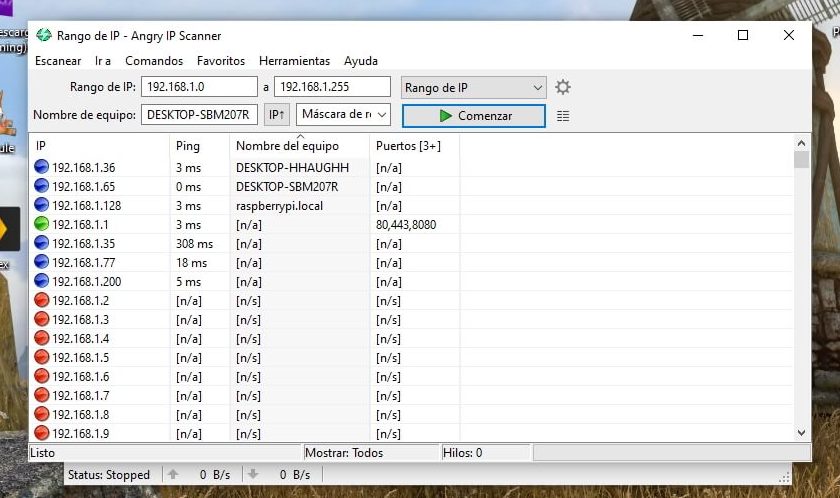Click Hilos: 0 in status bar

(x=462, y=452)
